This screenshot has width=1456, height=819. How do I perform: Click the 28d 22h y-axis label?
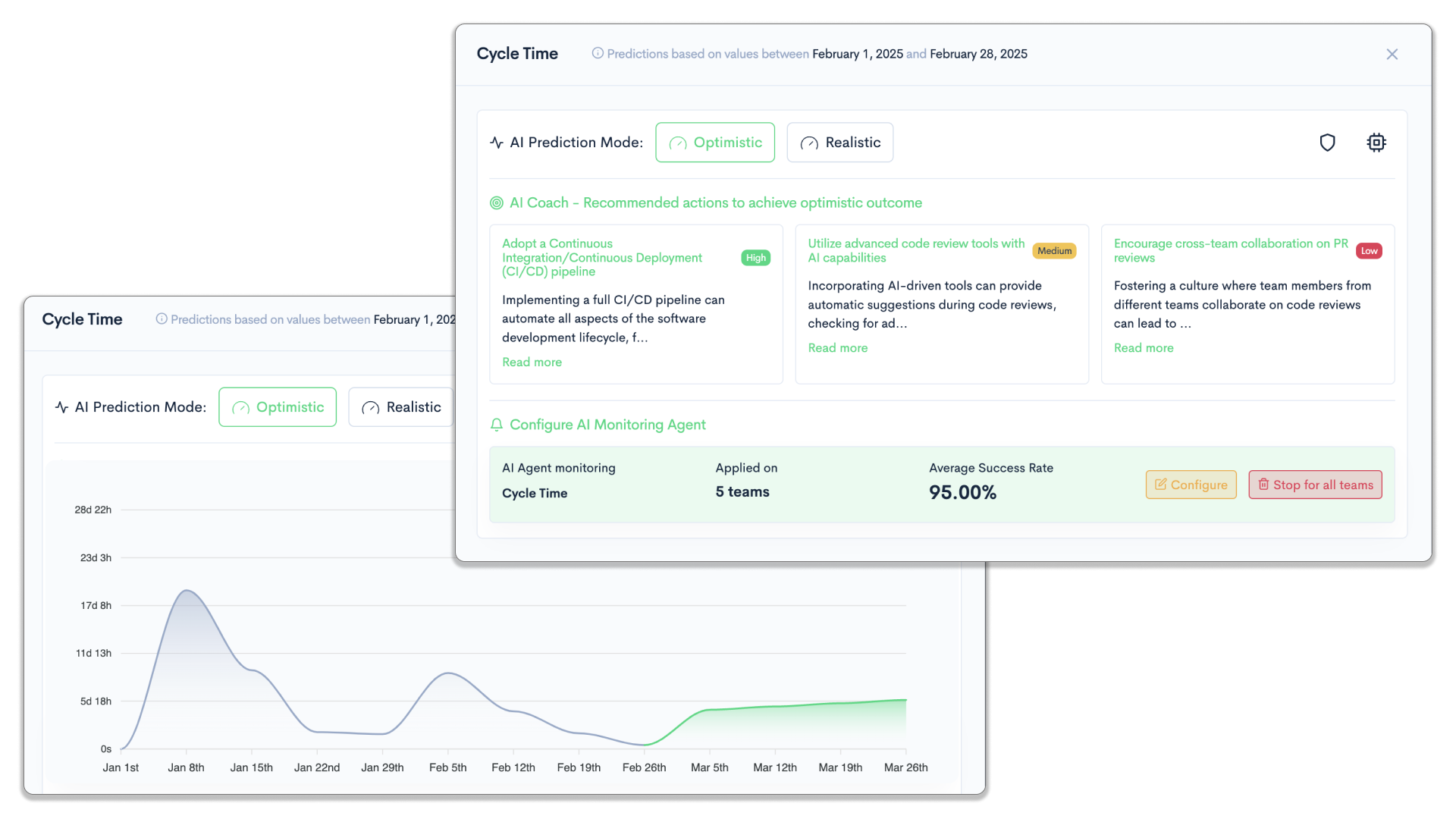(93, 510)
